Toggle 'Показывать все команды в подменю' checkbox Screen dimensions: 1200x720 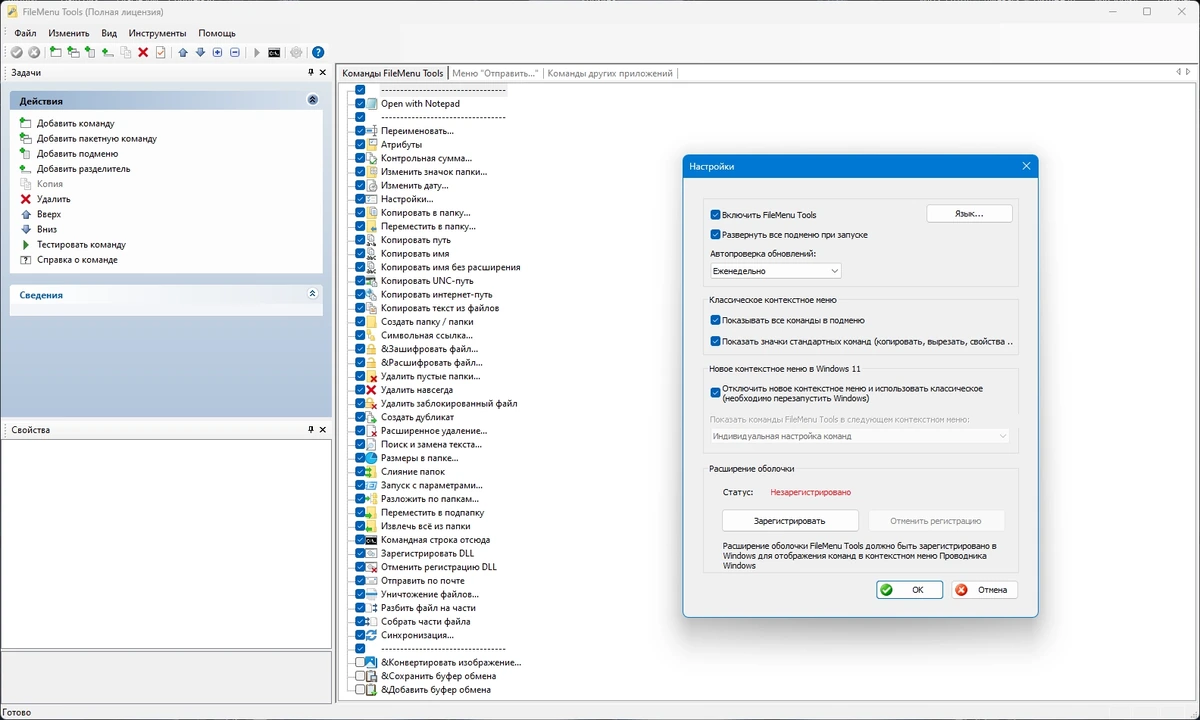716,320
